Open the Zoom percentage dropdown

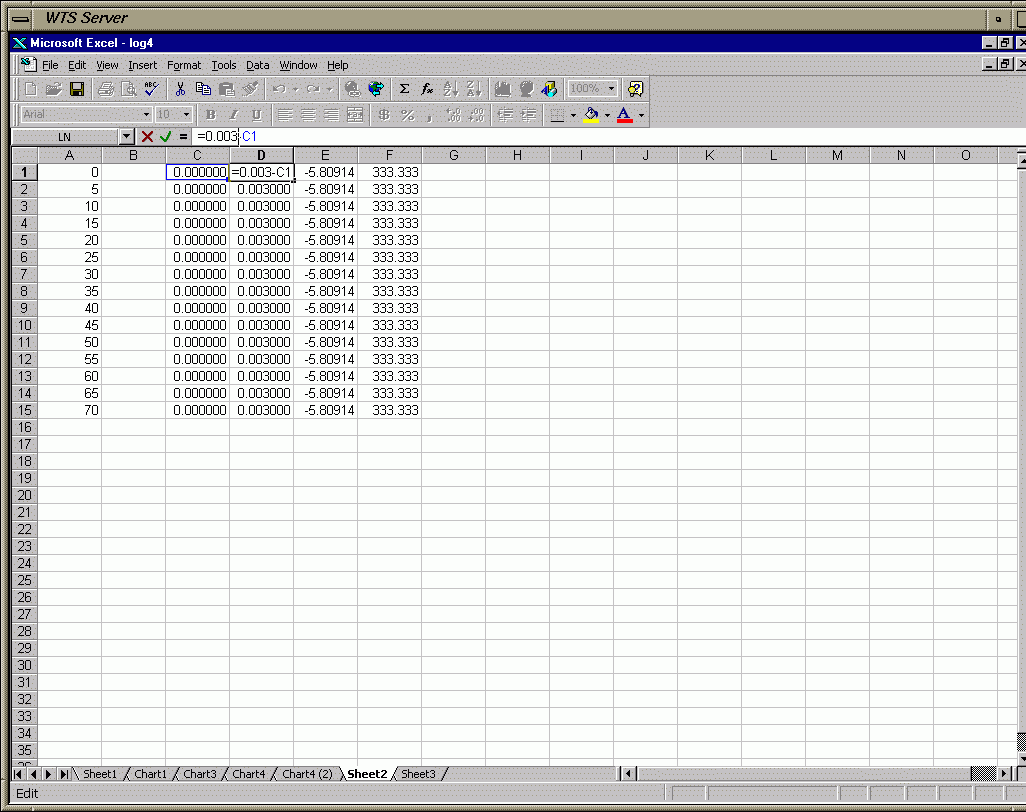pyautogui.click(x=611, y=89)
